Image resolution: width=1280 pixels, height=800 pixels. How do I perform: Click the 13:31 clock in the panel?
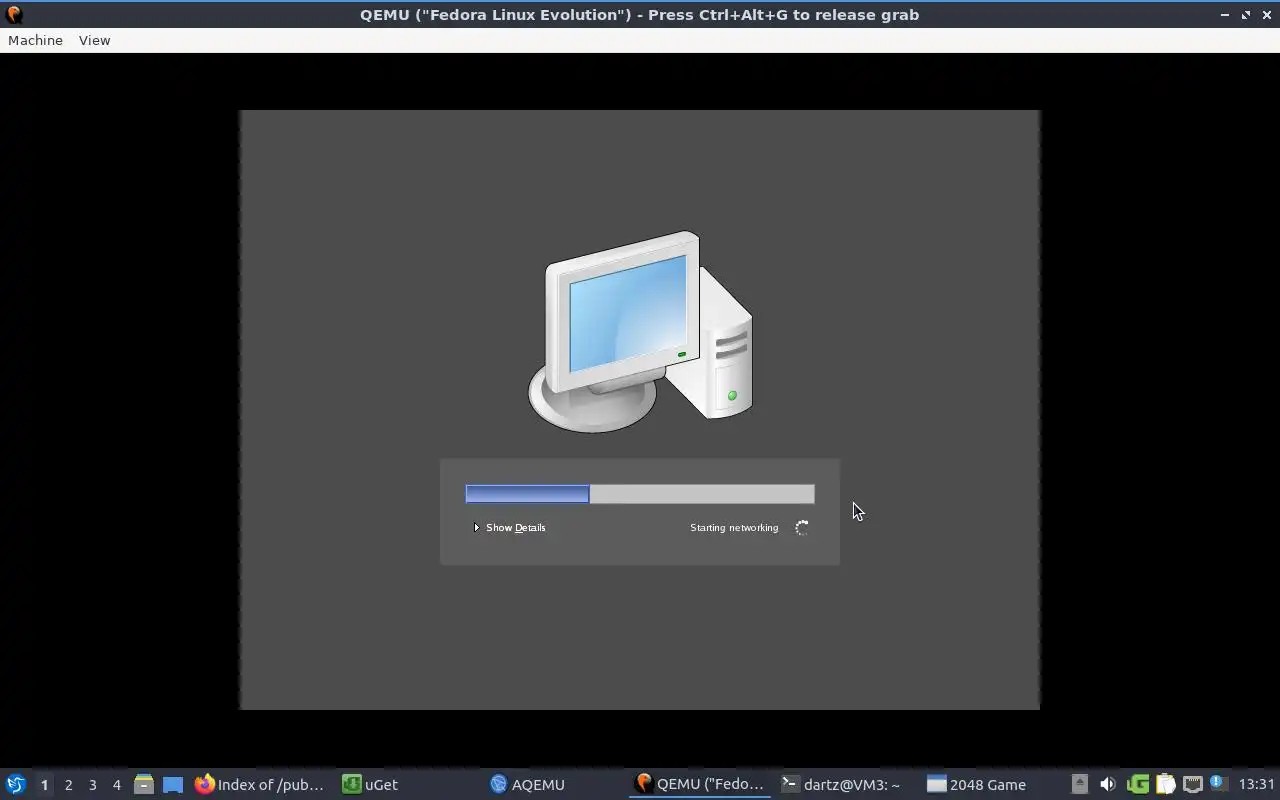point(1256,784)
